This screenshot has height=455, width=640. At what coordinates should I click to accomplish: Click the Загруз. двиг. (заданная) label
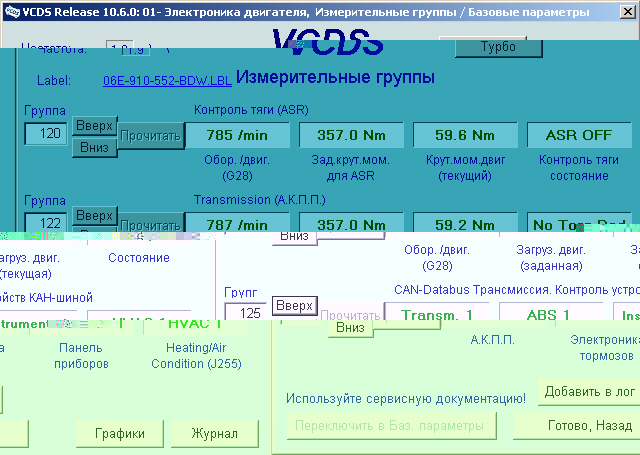tap(551, 258)
